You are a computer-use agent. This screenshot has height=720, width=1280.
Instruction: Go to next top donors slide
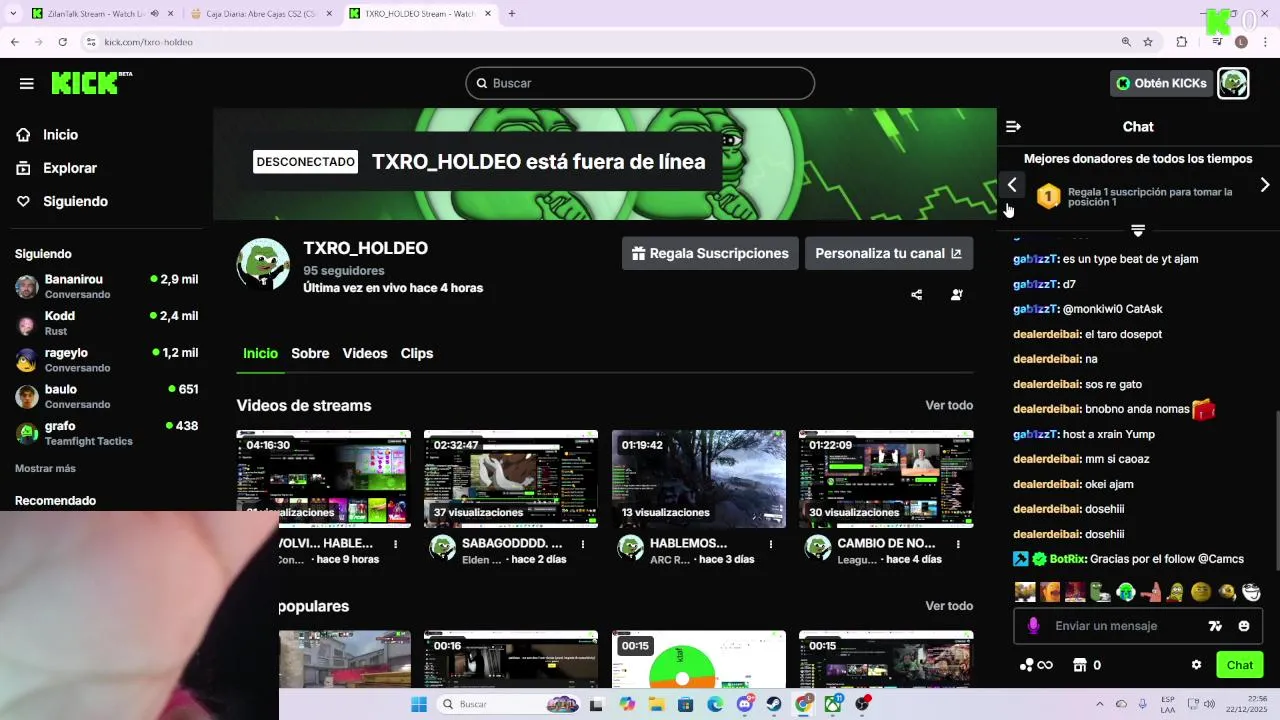1265,185
